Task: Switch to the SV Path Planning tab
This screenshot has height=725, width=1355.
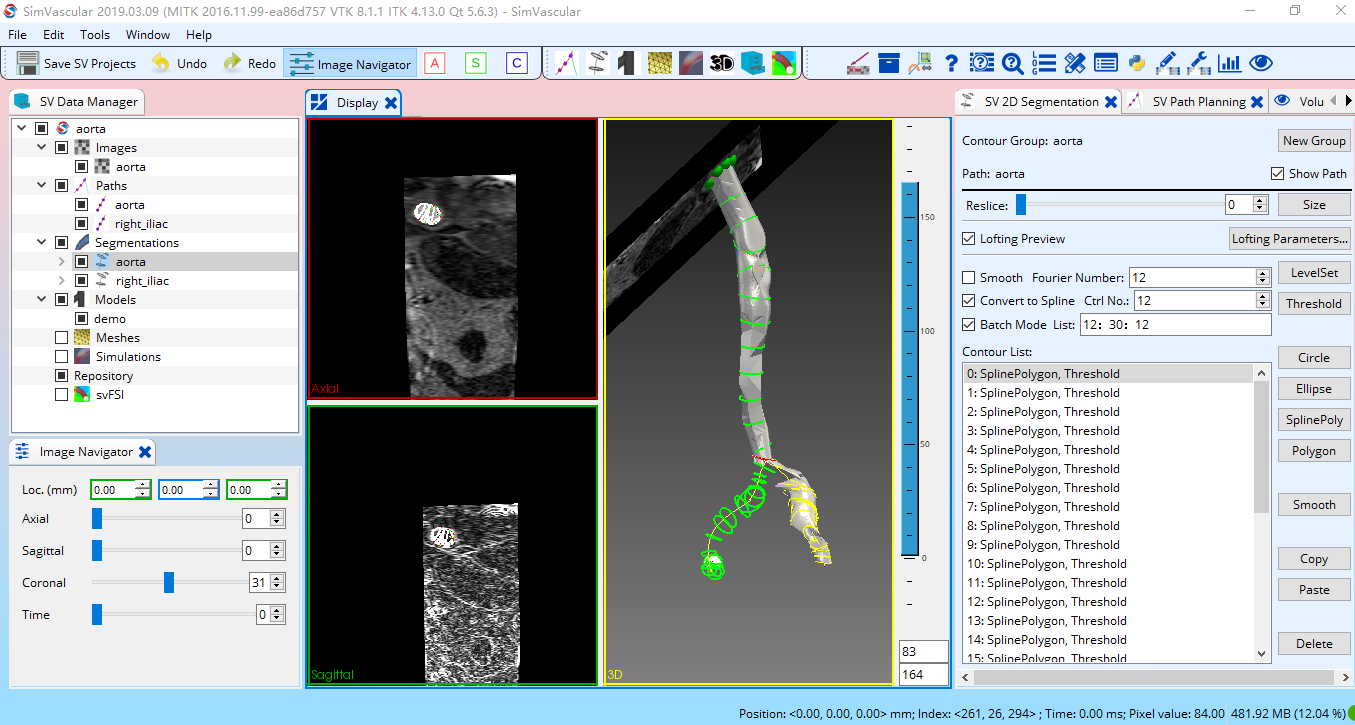Action: tap(1196, 102)
